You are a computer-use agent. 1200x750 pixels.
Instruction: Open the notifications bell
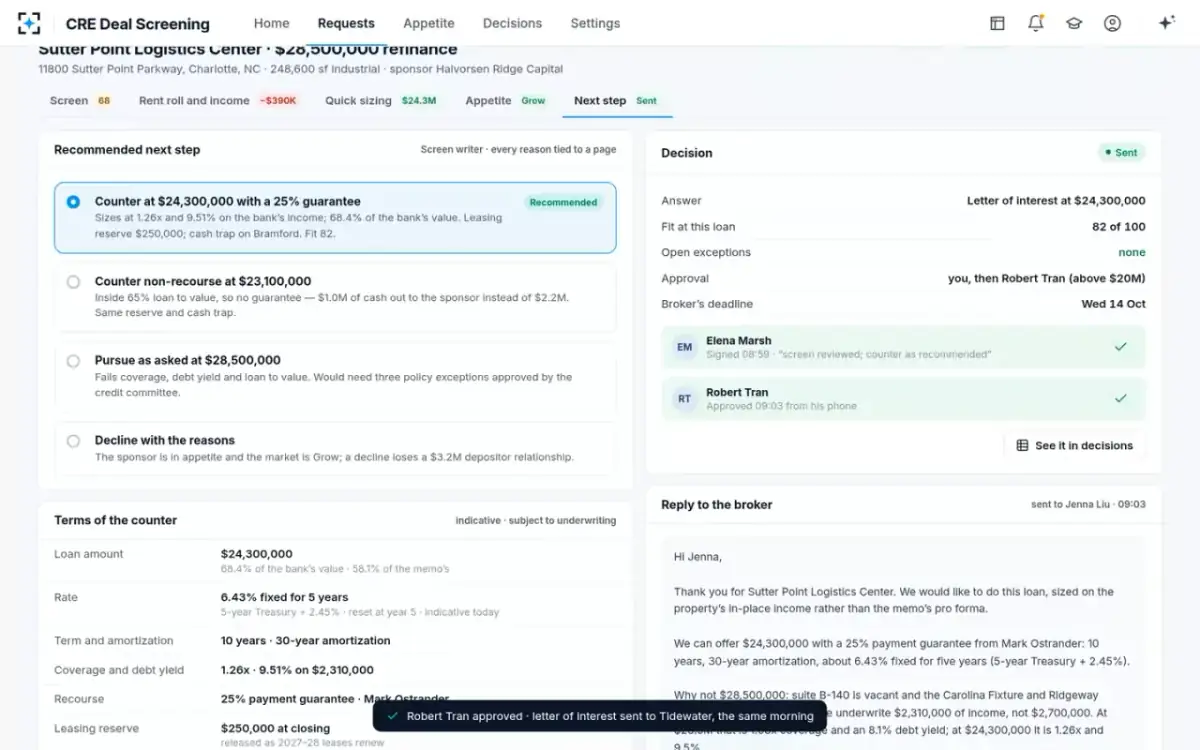point(1036,23)
